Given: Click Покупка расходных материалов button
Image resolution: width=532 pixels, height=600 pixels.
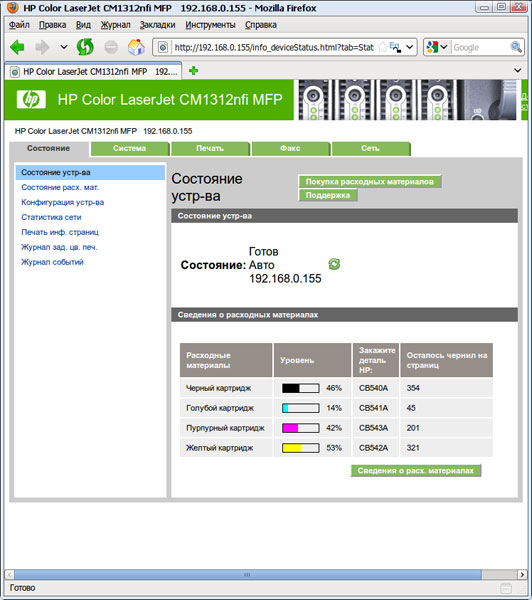Looking at the screenshot, I should coord(370,182).
